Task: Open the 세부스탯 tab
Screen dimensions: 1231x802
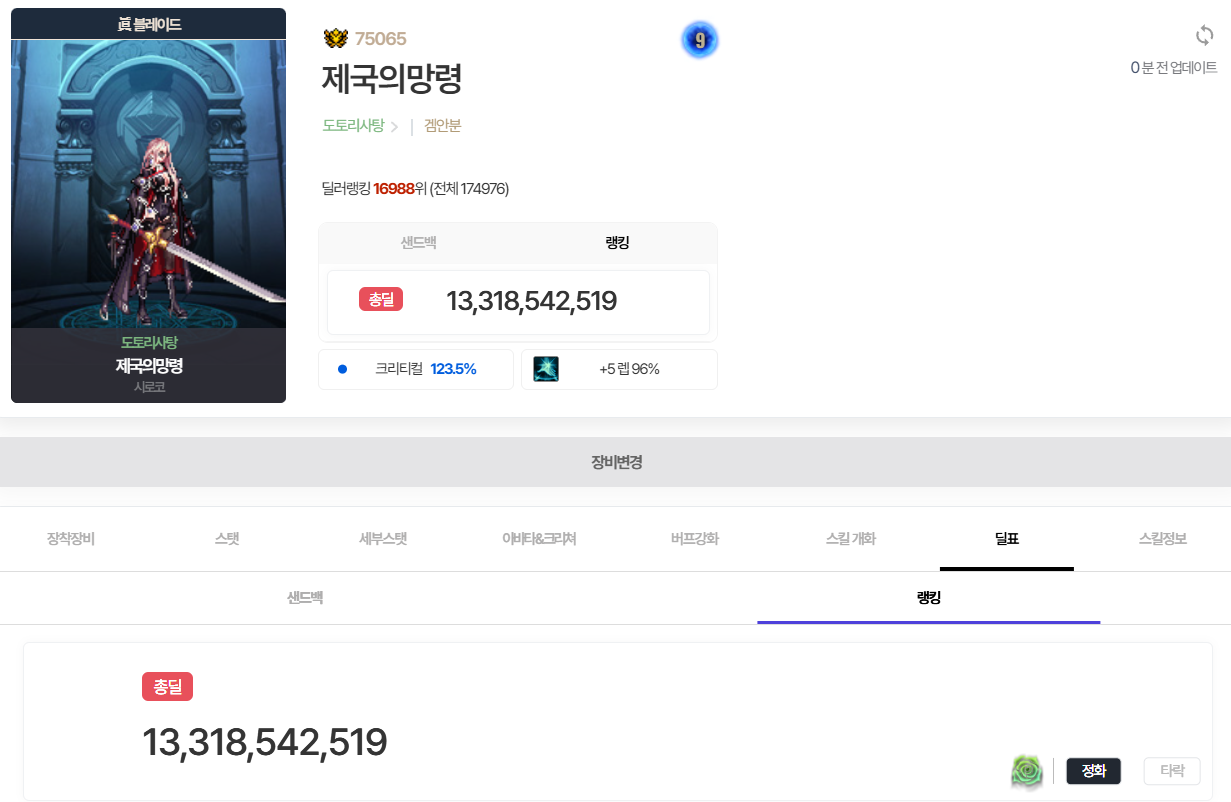Action: 383,539
